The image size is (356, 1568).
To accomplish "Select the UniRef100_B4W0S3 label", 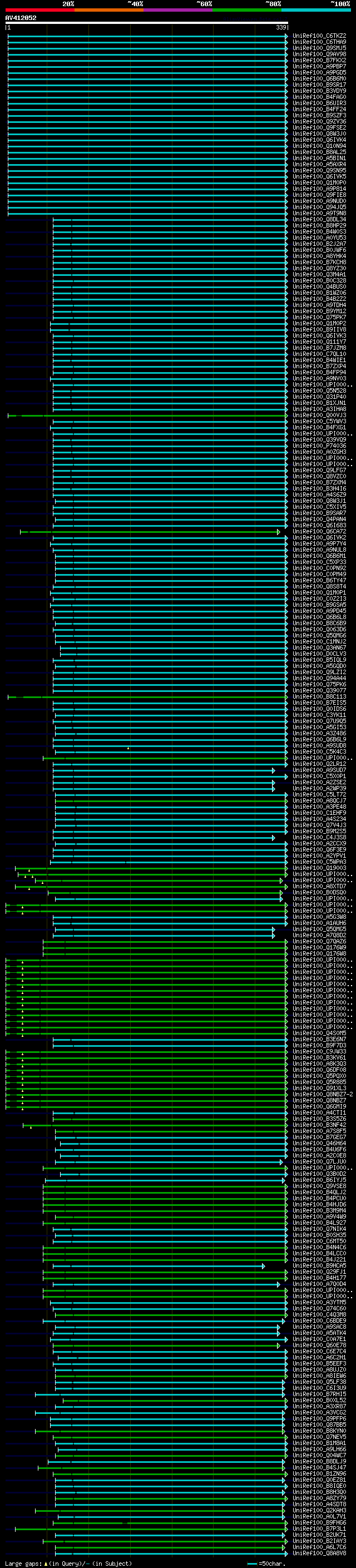I will (x=319, y=232).
